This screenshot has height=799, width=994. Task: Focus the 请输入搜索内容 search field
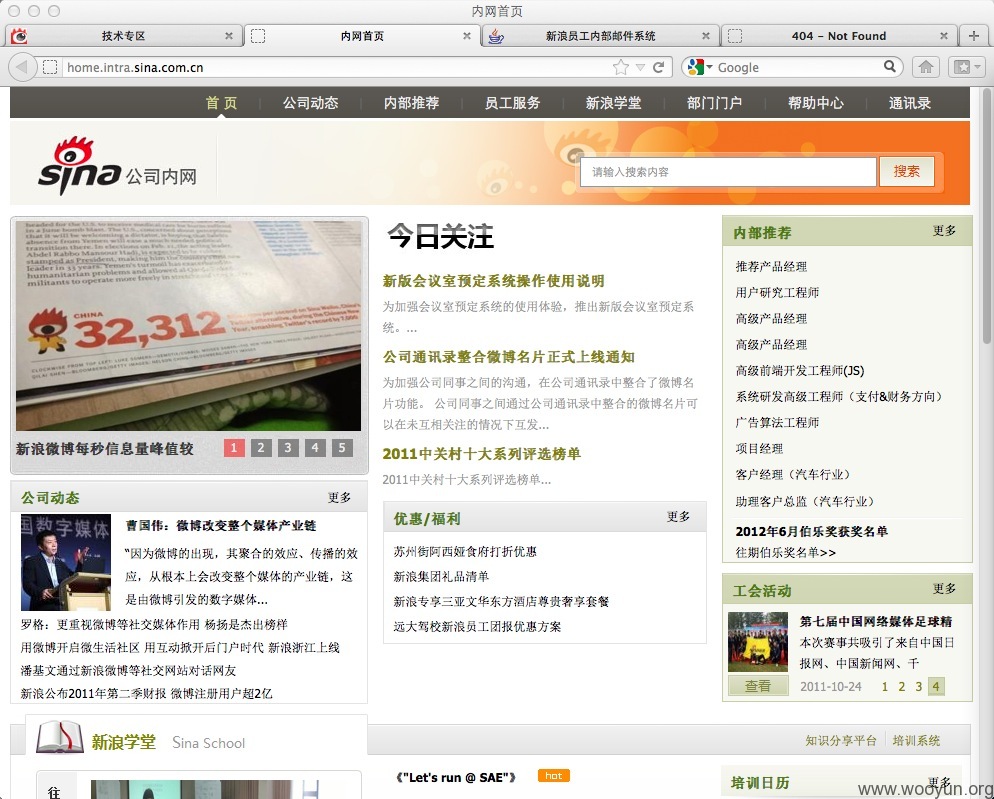[x=728, y=172]
